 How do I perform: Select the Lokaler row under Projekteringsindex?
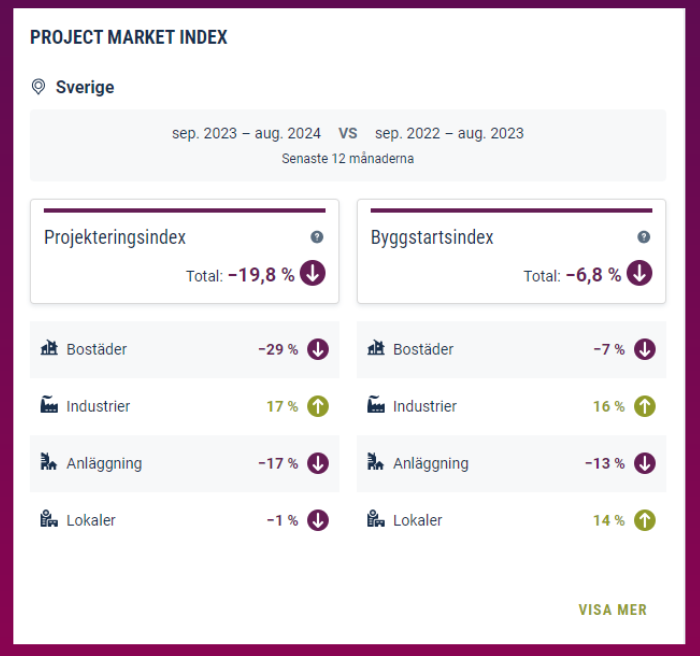184,521
